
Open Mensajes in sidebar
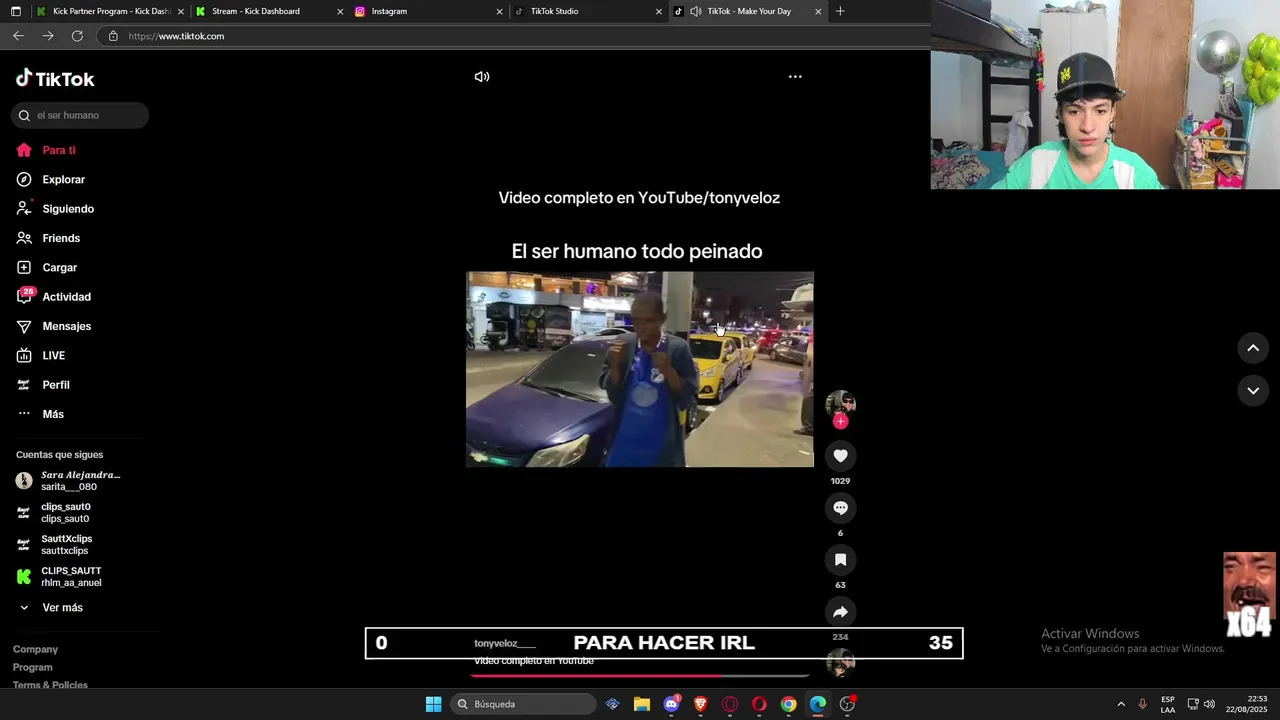click(53, 326)
